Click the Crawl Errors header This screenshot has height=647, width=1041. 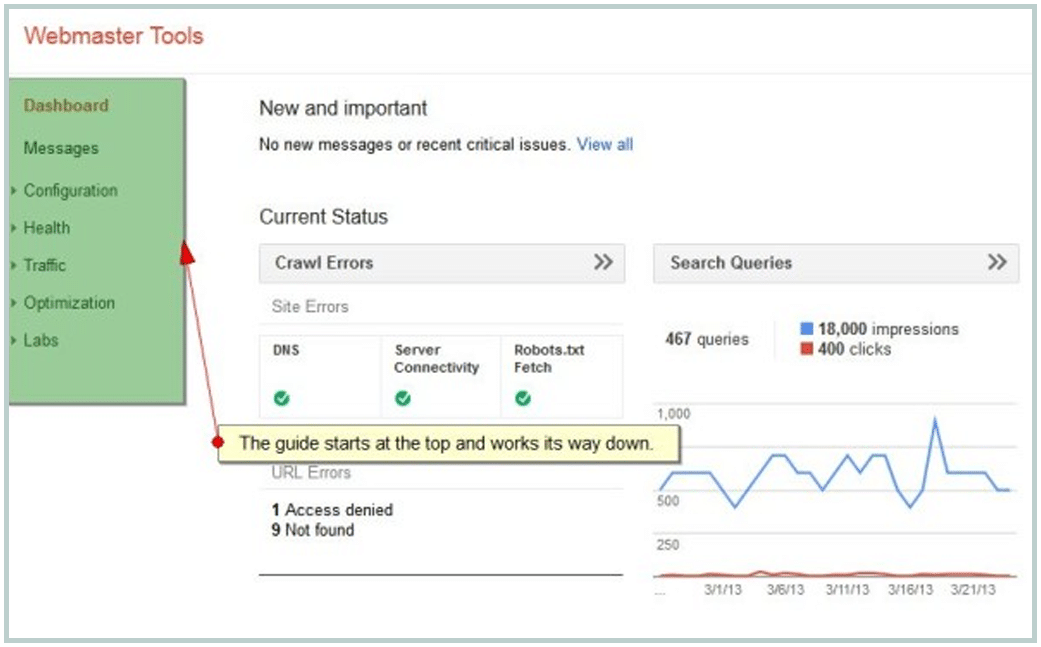(x=441, y=263)
